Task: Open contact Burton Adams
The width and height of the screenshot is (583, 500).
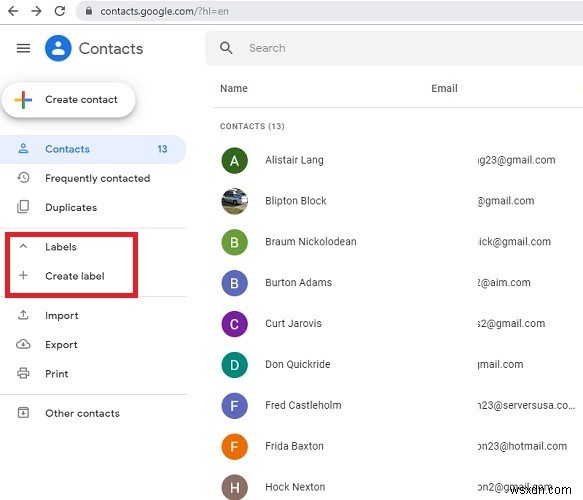Action: tap(298, 283)
